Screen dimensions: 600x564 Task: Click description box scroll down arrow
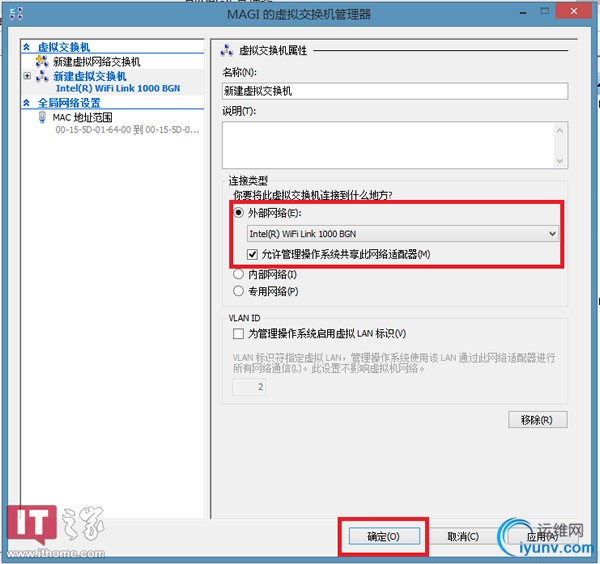coord(560,160)
